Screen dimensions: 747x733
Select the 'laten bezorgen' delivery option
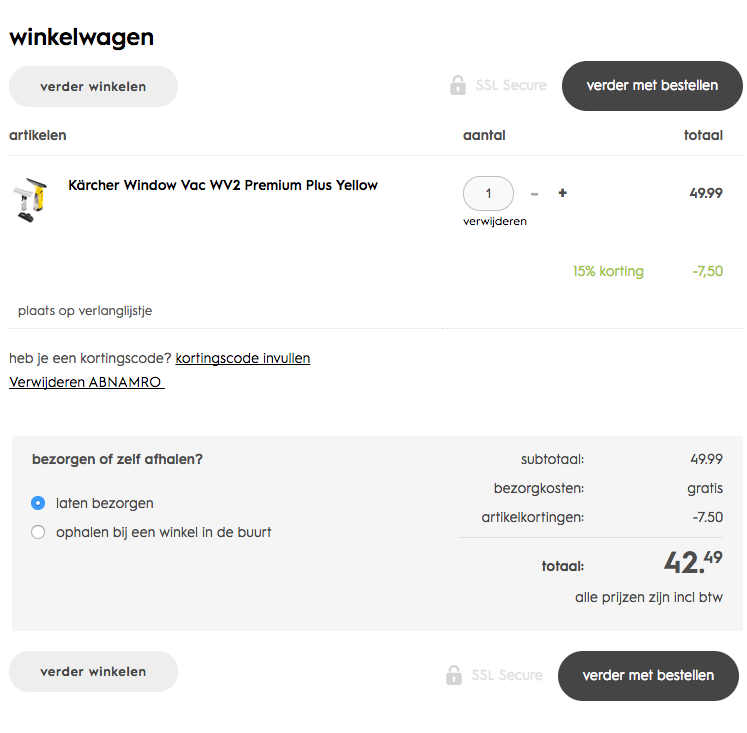click(38, 503)
